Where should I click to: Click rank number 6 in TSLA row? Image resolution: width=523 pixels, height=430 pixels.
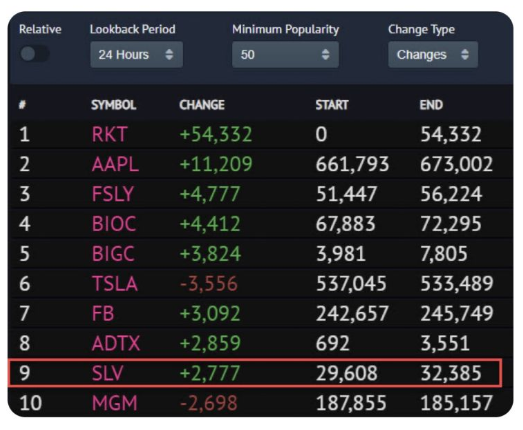(x=24, y=284)
